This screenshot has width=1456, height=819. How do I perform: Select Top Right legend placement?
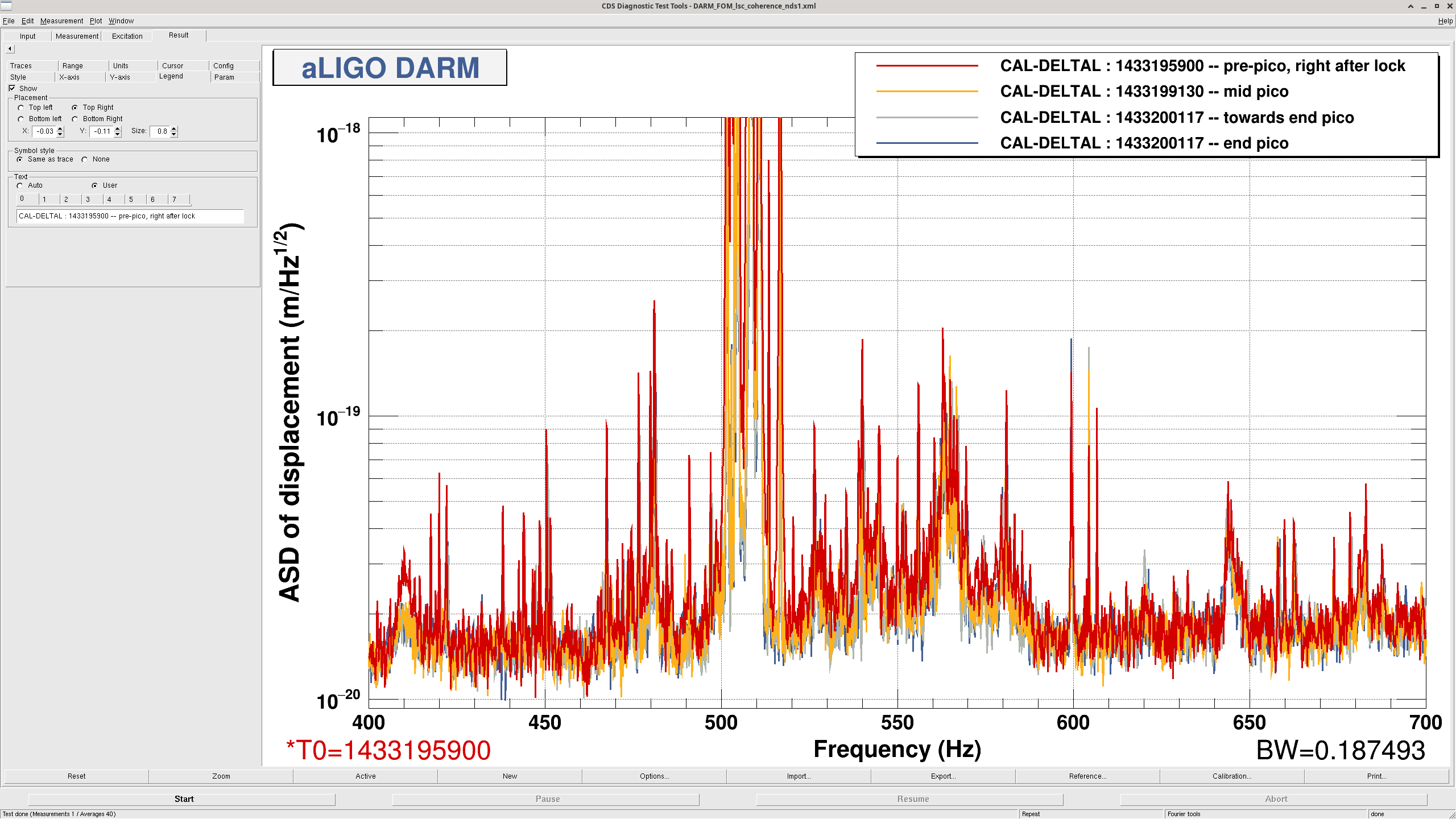point(75,107)
